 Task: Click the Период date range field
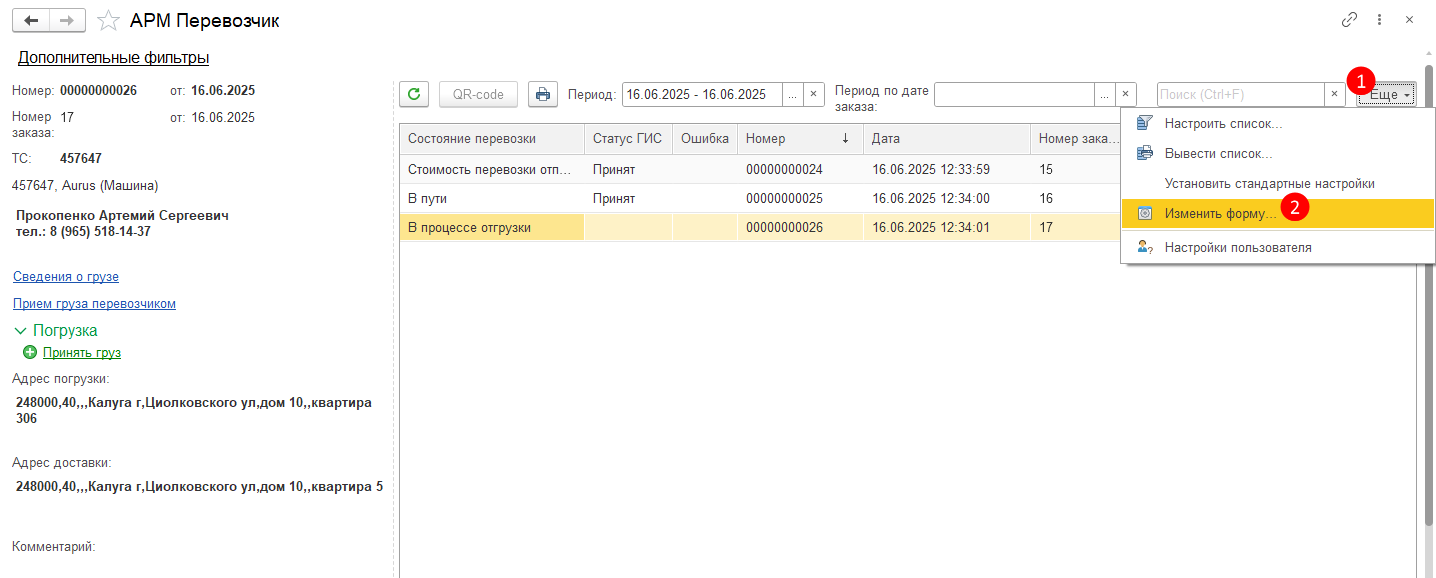[702, 94]
